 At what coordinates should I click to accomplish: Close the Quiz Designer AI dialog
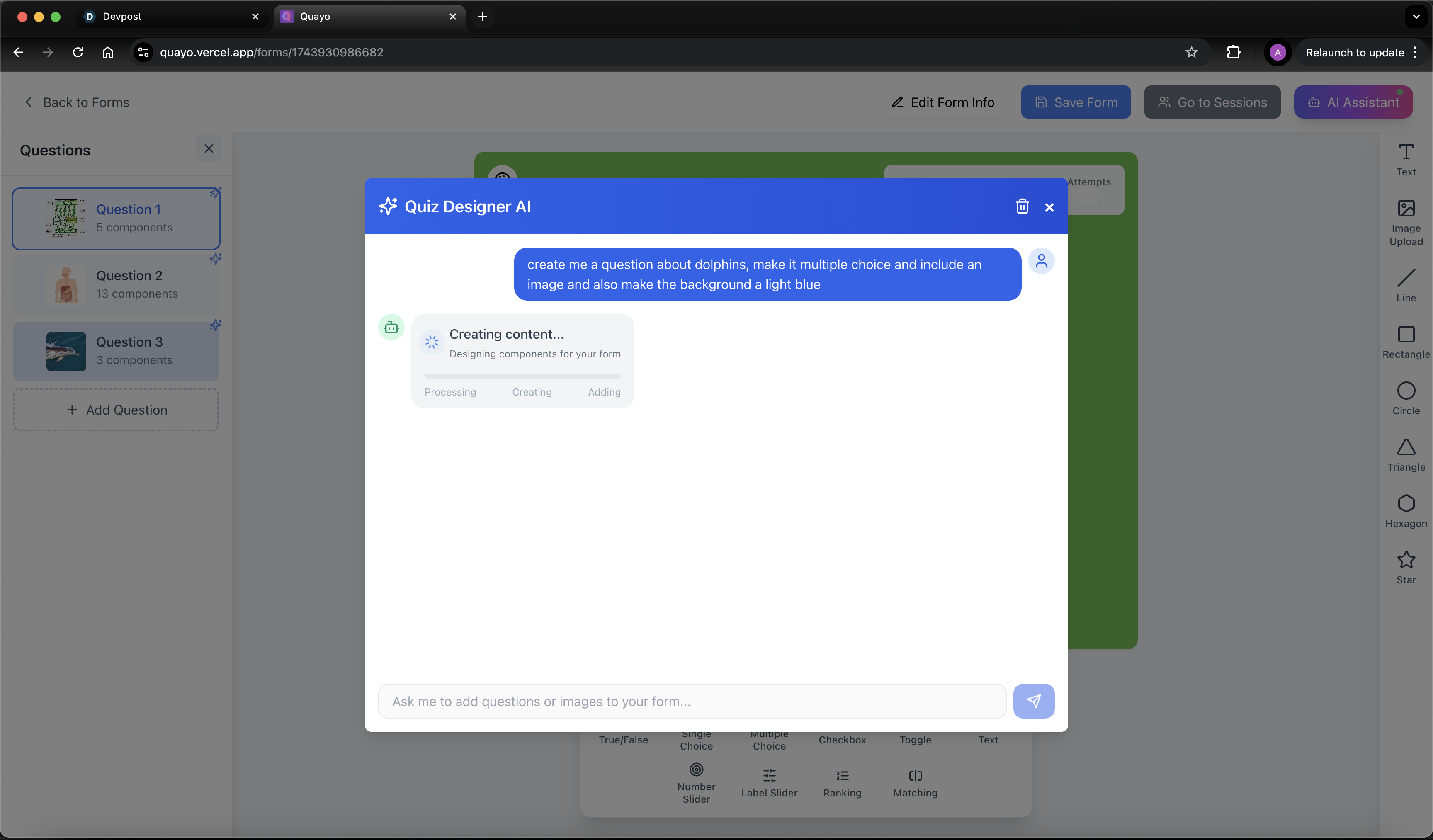(1049, 208)
